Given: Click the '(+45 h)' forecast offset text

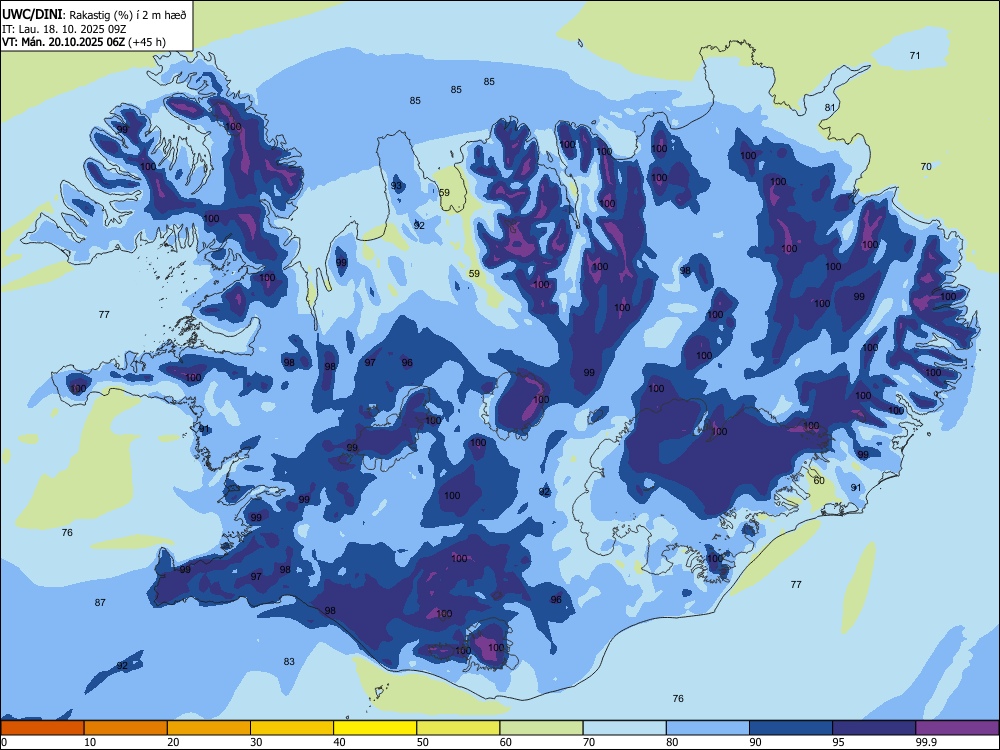Looking at the screenshot, I should [x=147, y=42].
